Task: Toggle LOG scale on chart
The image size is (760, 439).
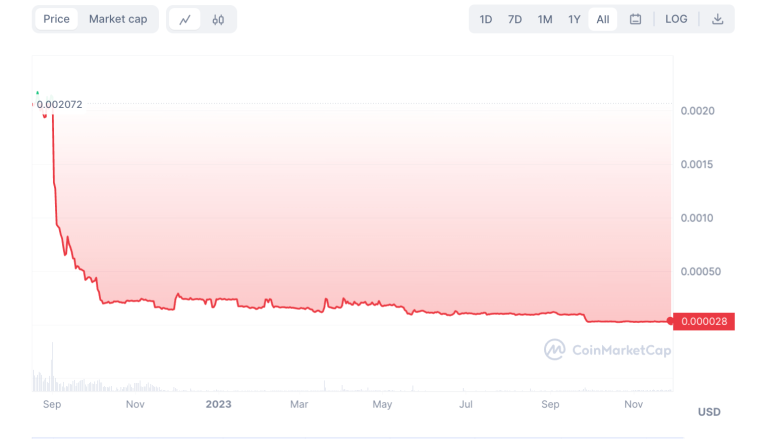Action: point(676,19)
